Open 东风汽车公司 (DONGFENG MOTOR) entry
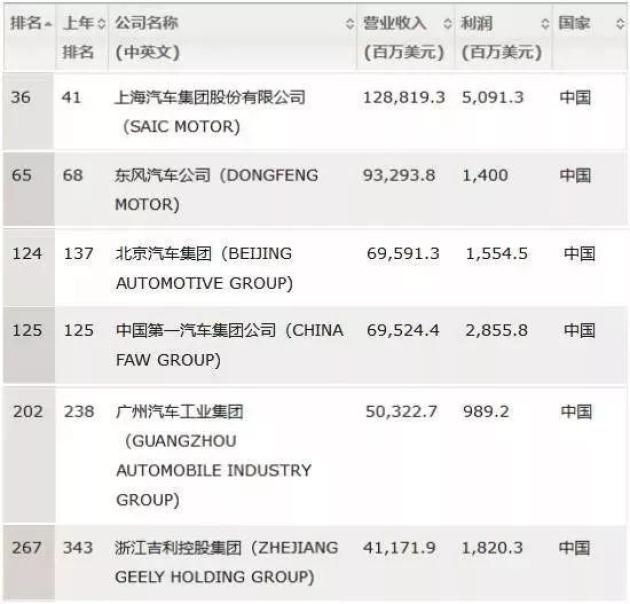This screenshot has height=604, width=630. pos(216,190)
